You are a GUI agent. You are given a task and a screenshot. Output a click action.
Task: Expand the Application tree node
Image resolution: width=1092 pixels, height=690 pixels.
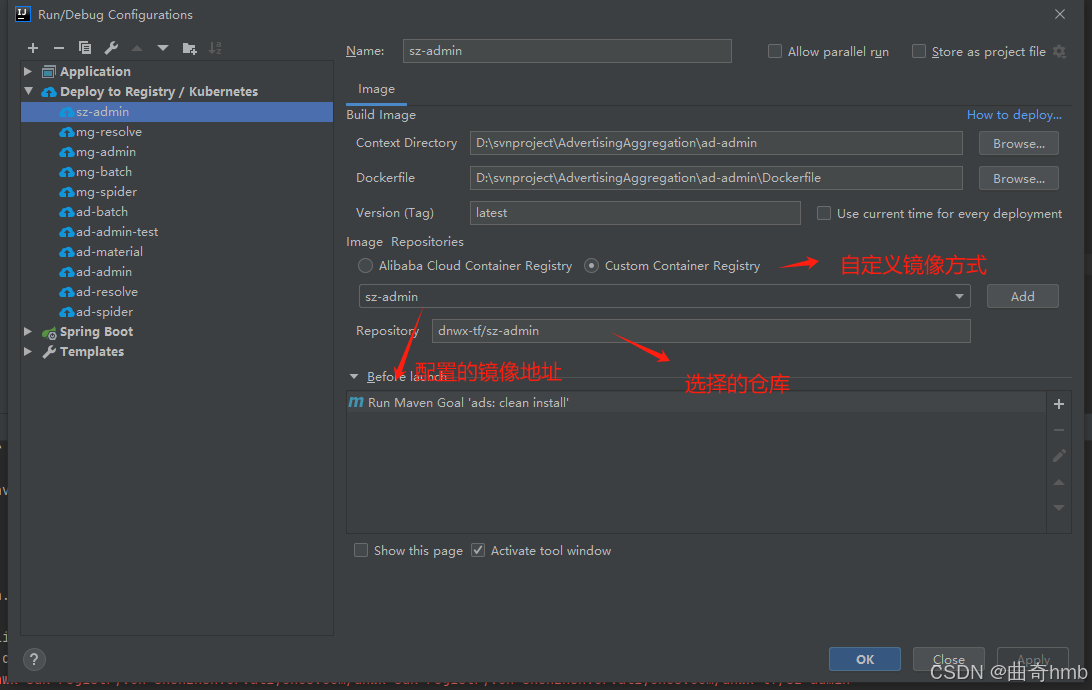pos(28,71)
